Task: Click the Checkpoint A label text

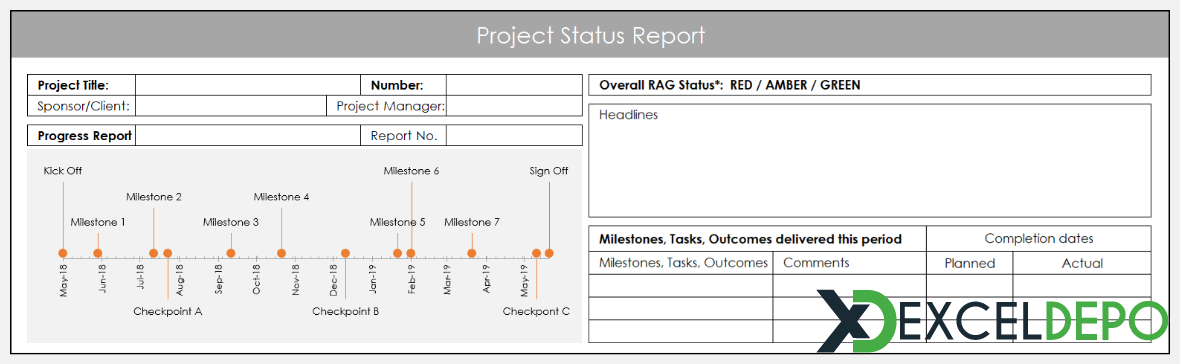Action: 168,311
